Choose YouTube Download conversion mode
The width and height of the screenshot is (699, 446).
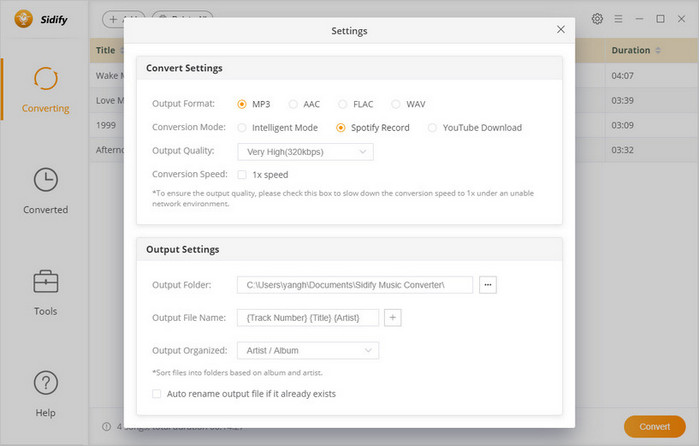point(432,128)
